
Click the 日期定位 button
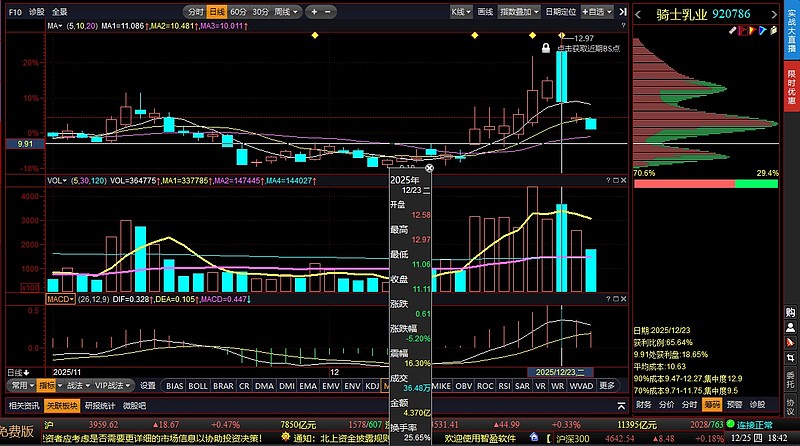click(x=560, y=12)
